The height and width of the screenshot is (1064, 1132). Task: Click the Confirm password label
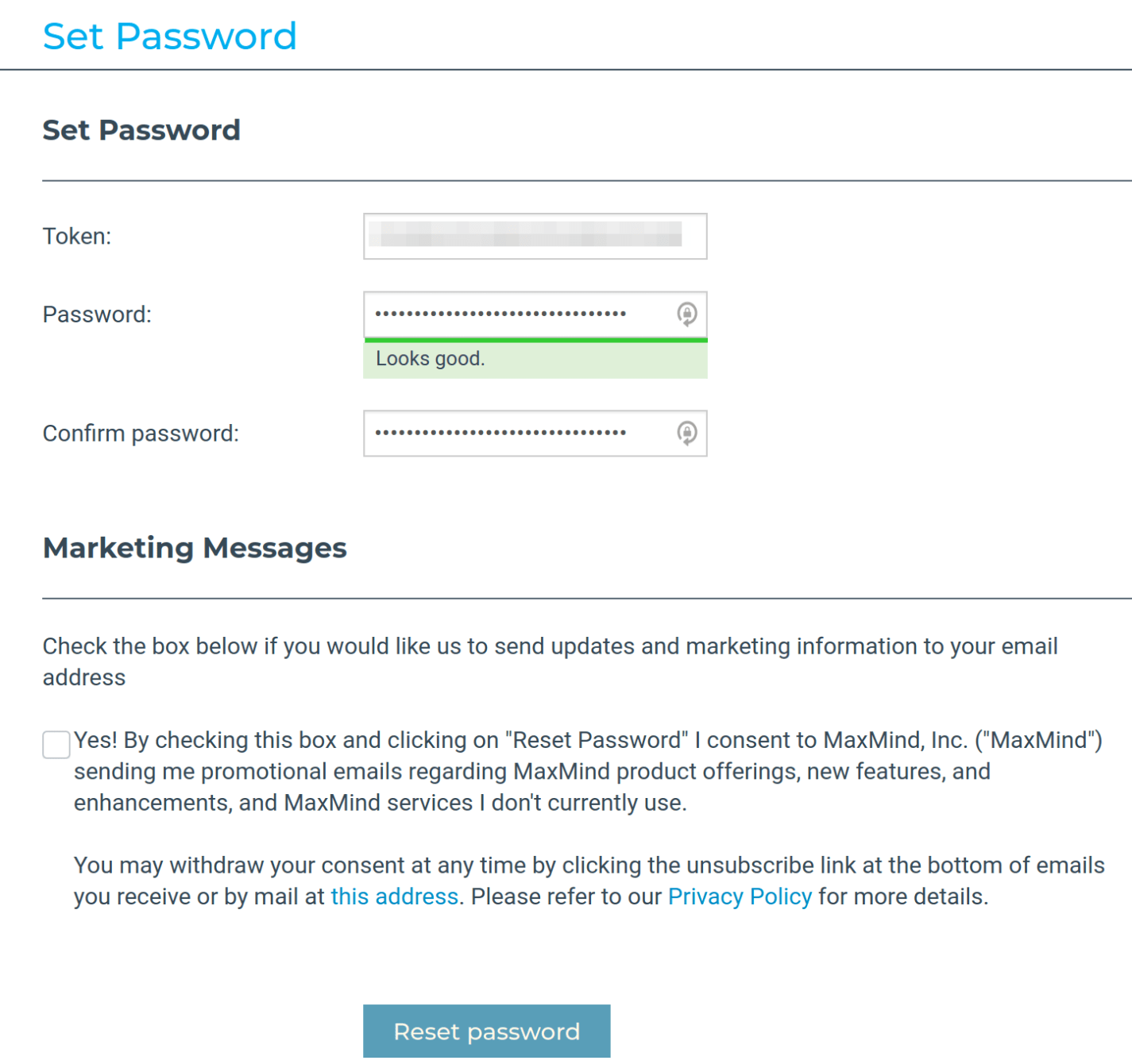click(x=141, y=433)
